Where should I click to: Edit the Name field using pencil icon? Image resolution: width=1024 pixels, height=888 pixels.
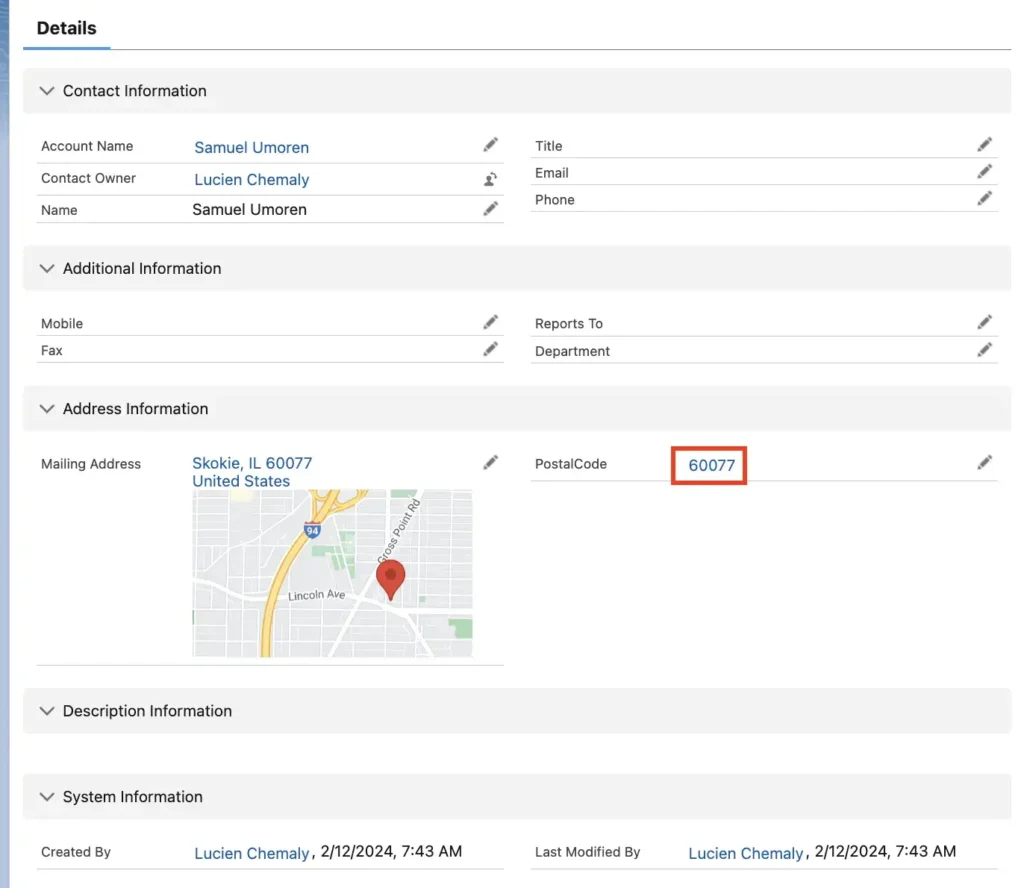click(x=490, y=209)
